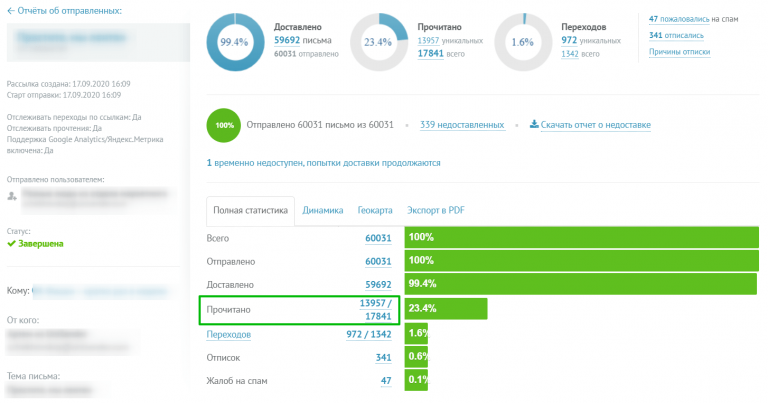Switch to Динамика tab
The width and height of the screenshot is (768, 403).
pyautogui.click(x=322, y=211)
